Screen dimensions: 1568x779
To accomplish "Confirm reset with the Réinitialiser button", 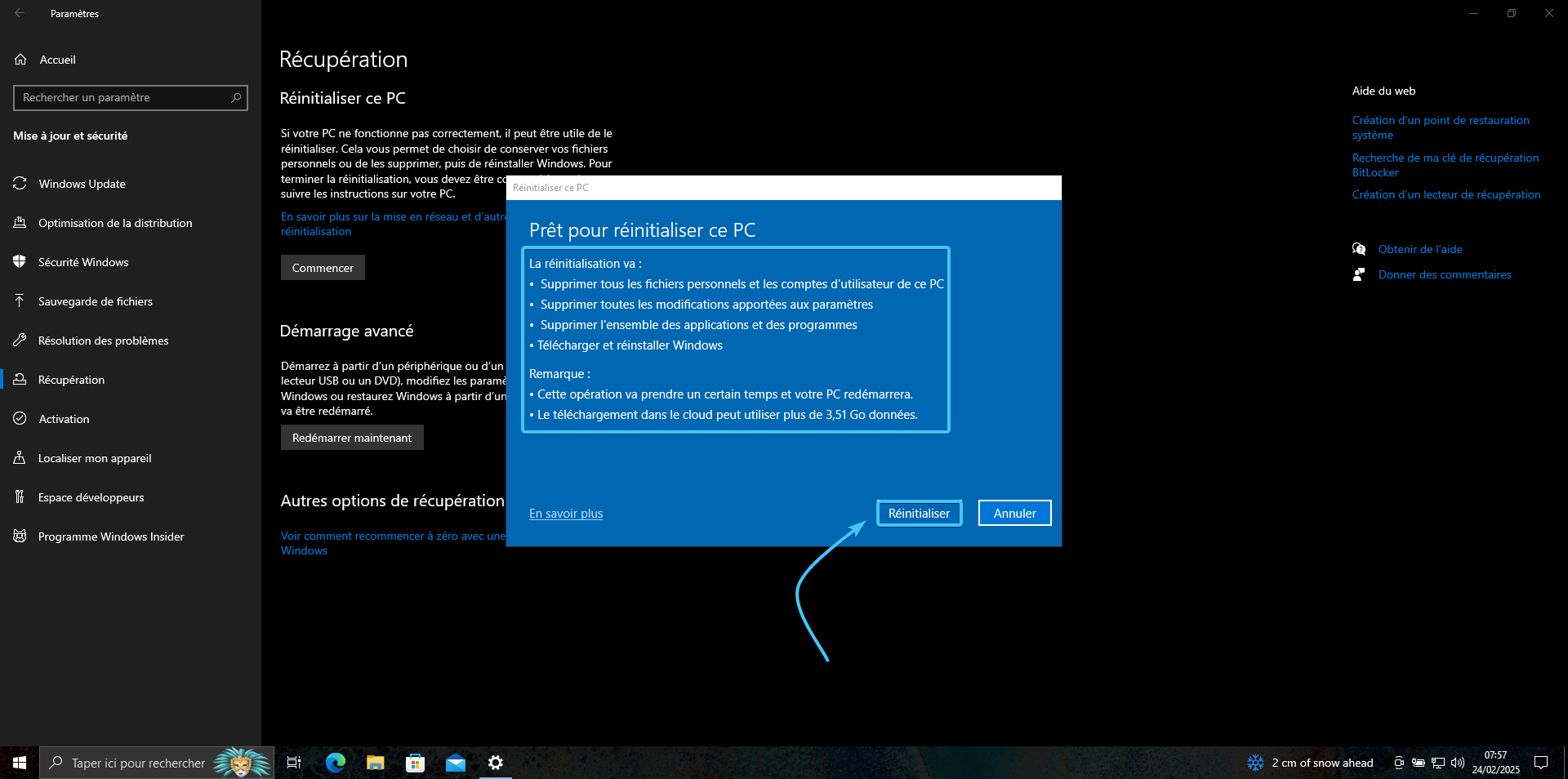I will 919,513.
